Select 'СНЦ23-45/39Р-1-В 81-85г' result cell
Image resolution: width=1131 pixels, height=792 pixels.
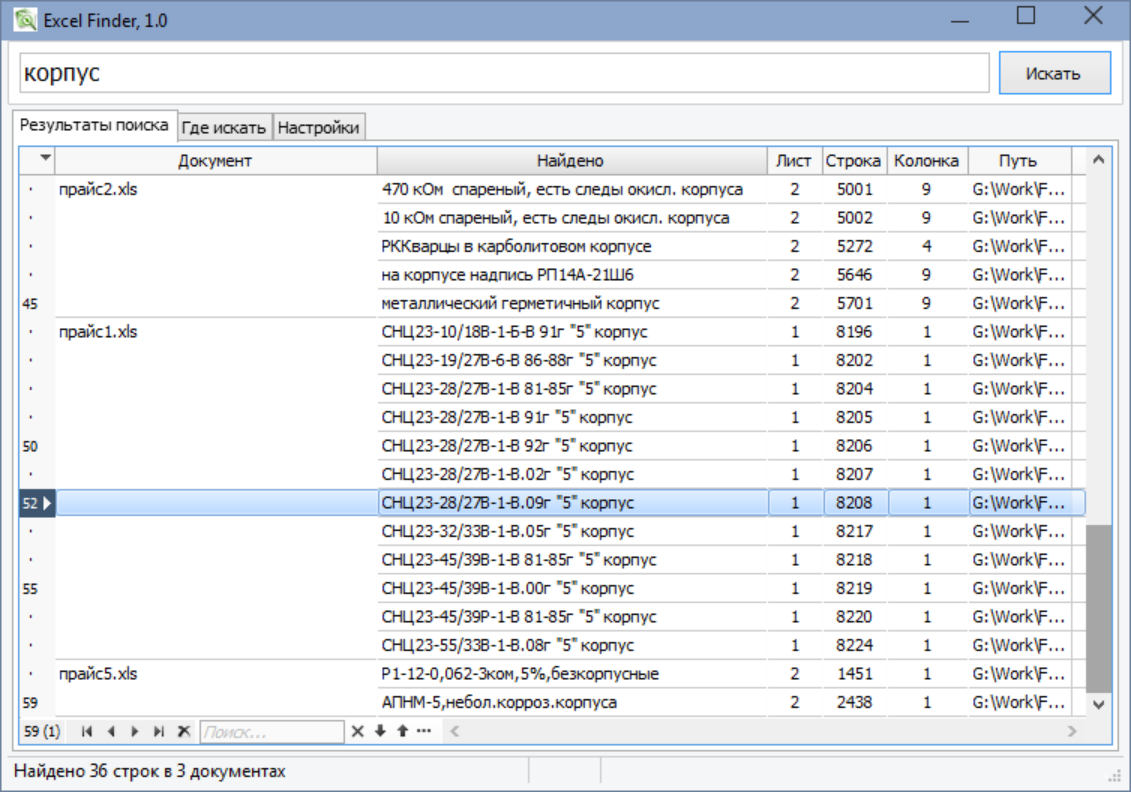click(x=572, y=617)
